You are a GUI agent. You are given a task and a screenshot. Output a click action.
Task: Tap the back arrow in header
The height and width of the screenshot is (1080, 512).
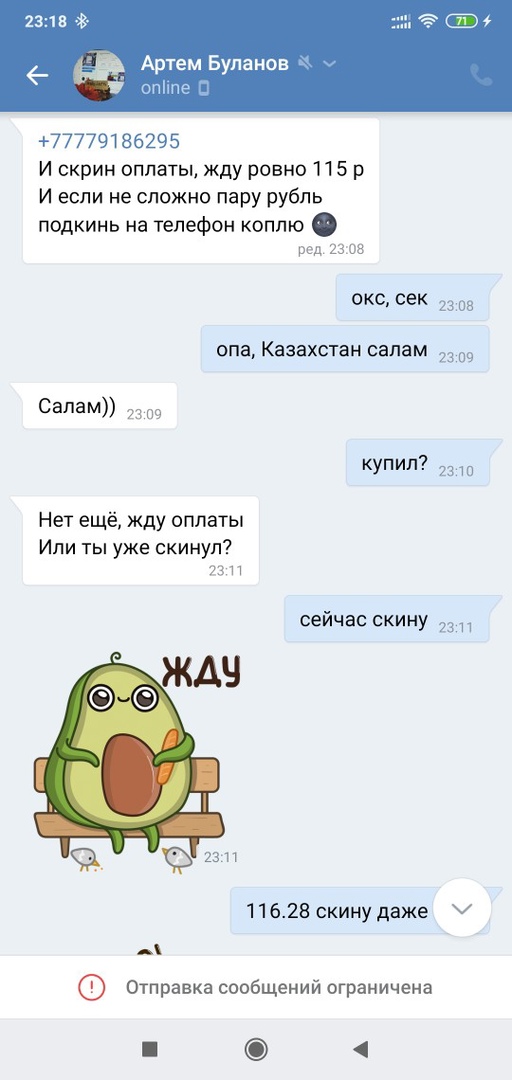(37, 76)
